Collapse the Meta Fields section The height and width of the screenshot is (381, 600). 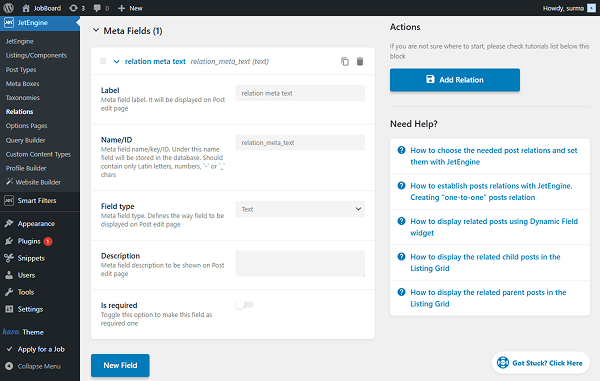(96, 30)
